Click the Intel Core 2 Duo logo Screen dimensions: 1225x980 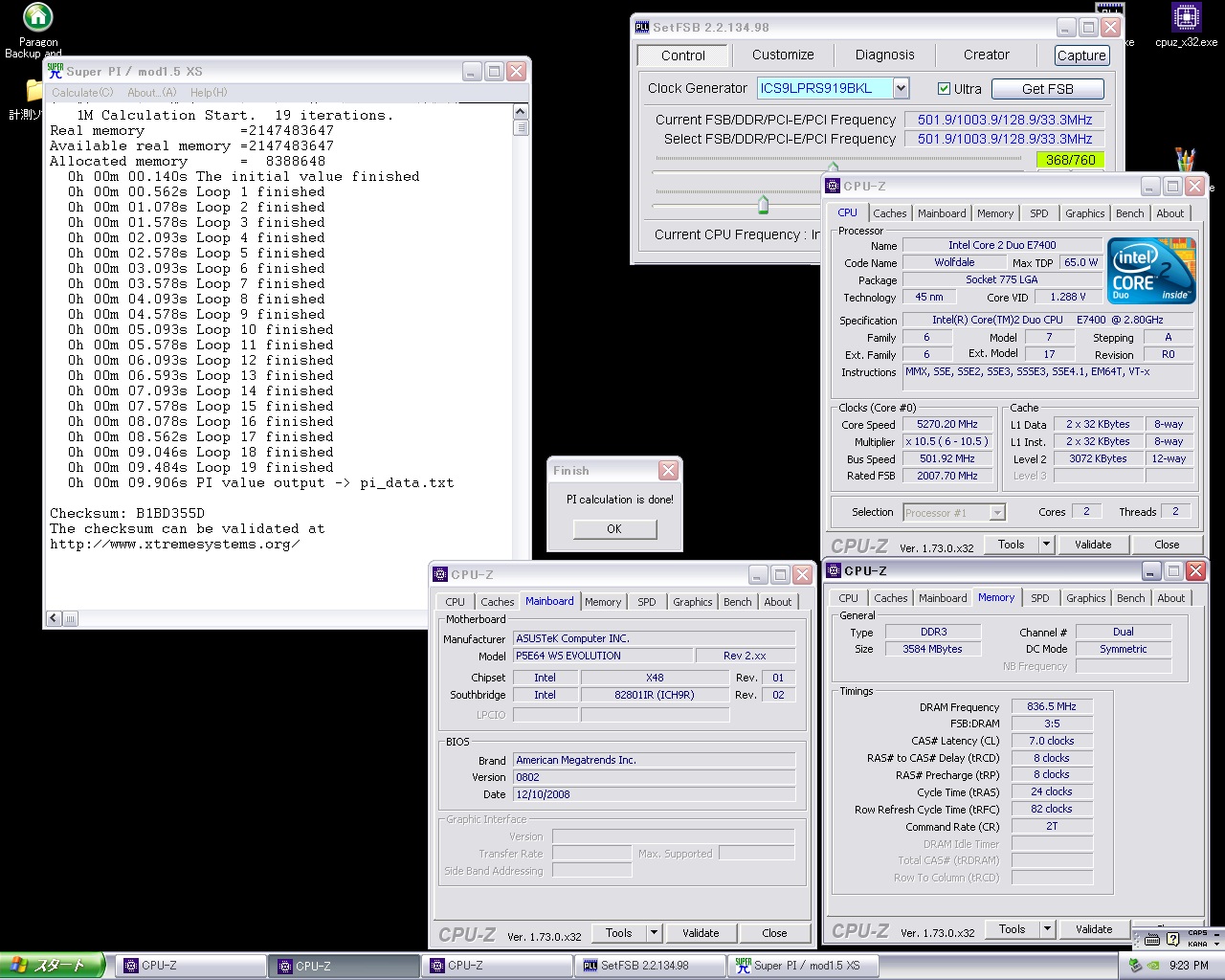point(1151,271)
